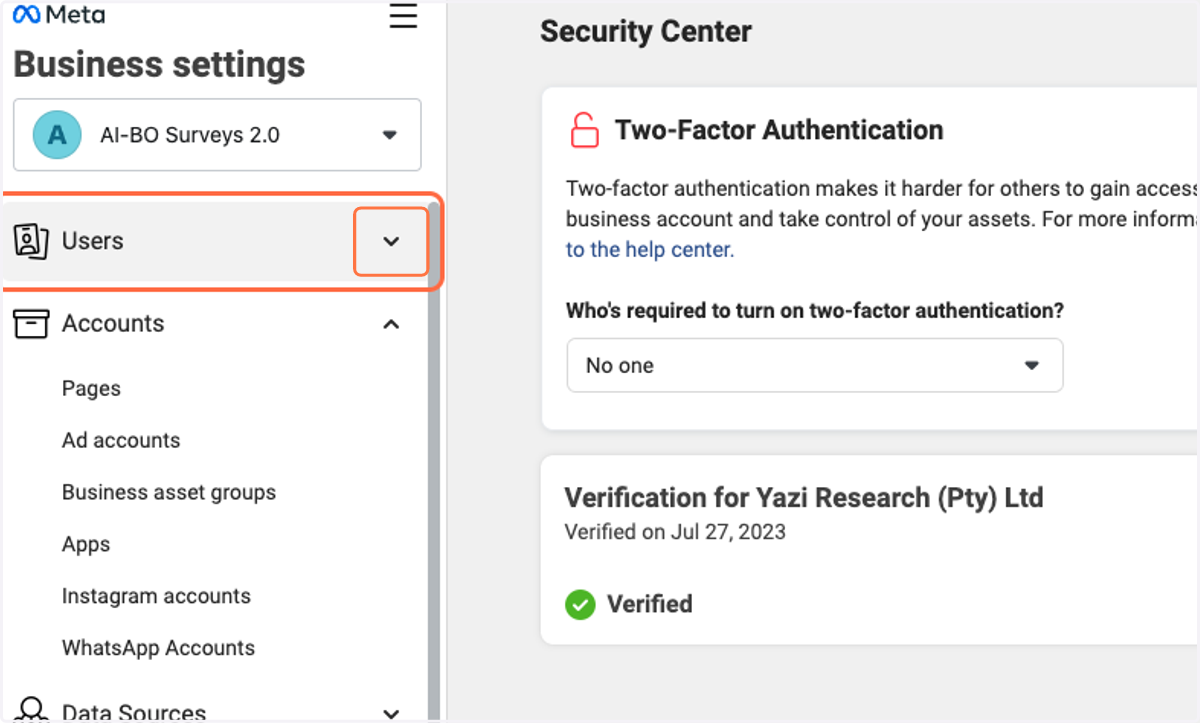Open WhatsApp Accounts
1200x723 pixels.
(x=158, y=648)
